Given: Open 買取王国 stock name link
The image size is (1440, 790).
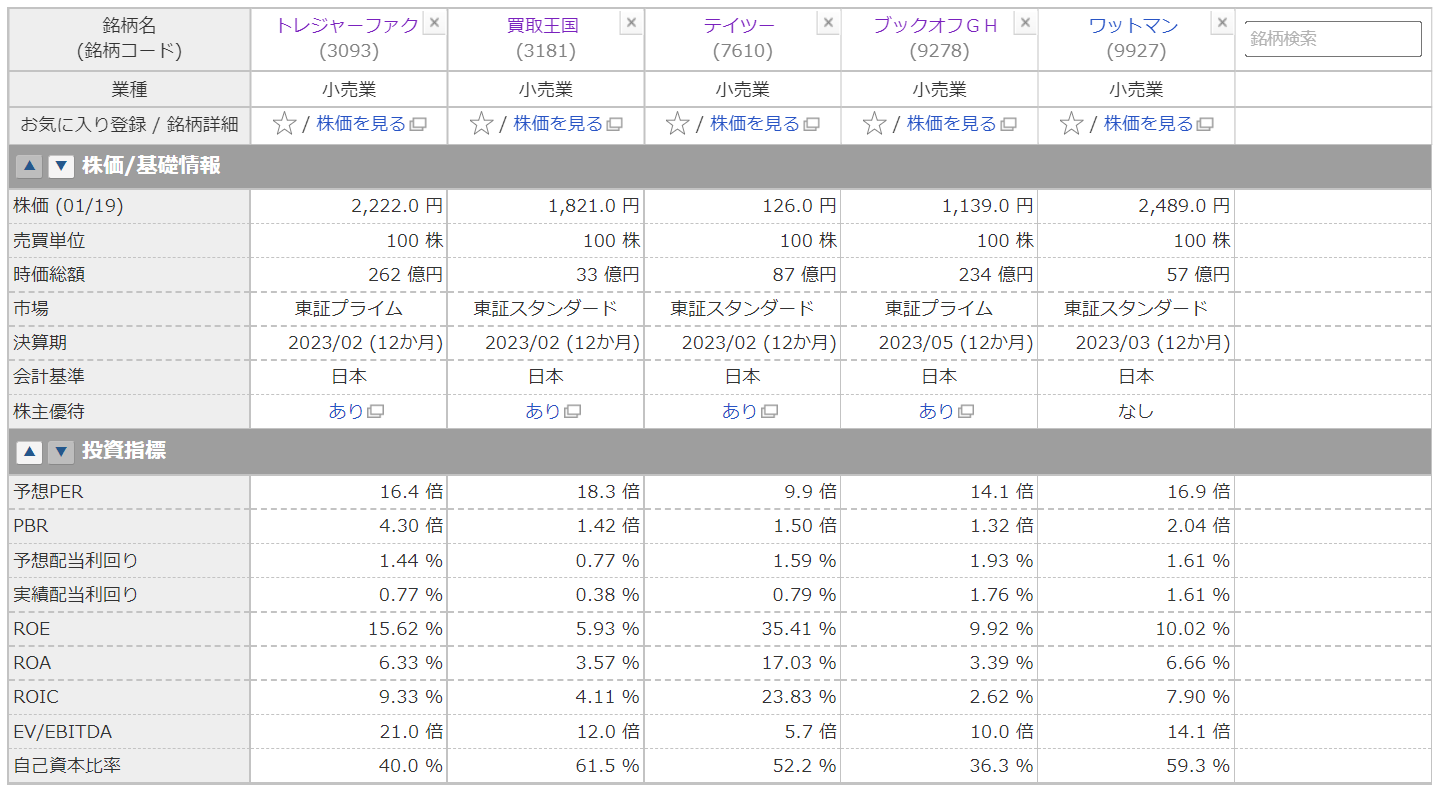Looking at the screenshot, I should pyautogui.click(x=543, y=26).
